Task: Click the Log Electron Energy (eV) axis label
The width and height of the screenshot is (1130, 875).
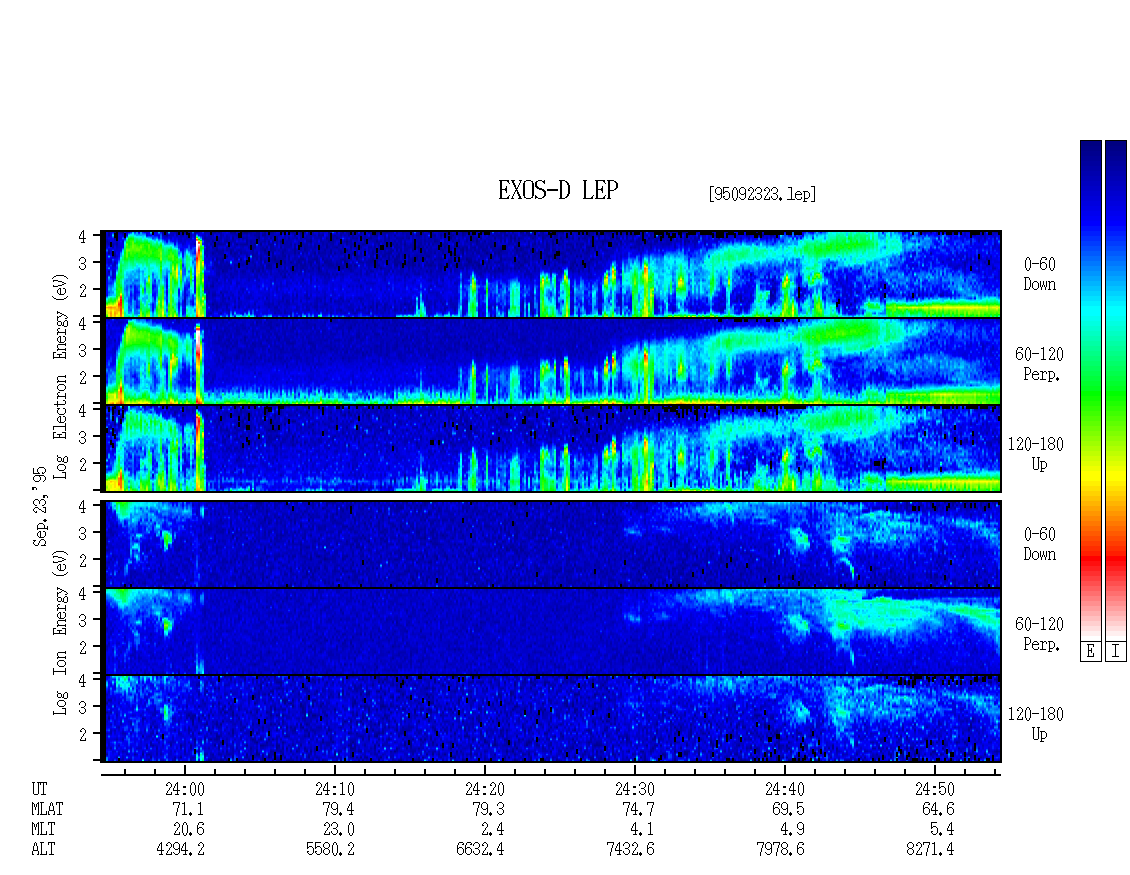Action: [x=61, y=376]
